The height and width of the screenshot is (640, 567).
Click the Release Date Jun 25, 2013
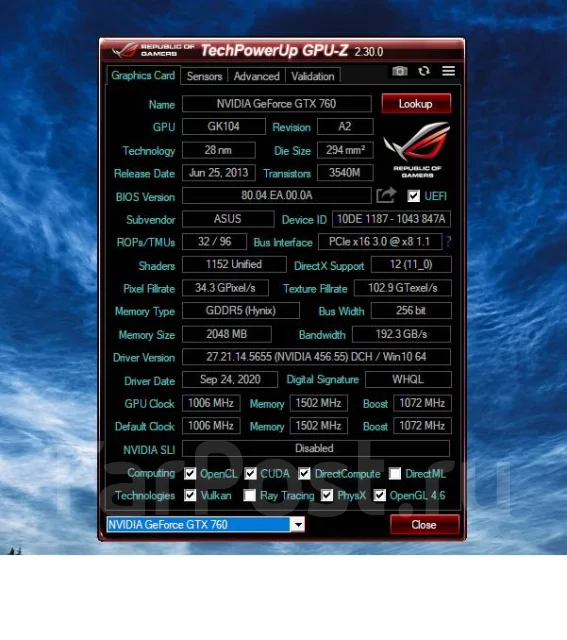tap(219, 173)
